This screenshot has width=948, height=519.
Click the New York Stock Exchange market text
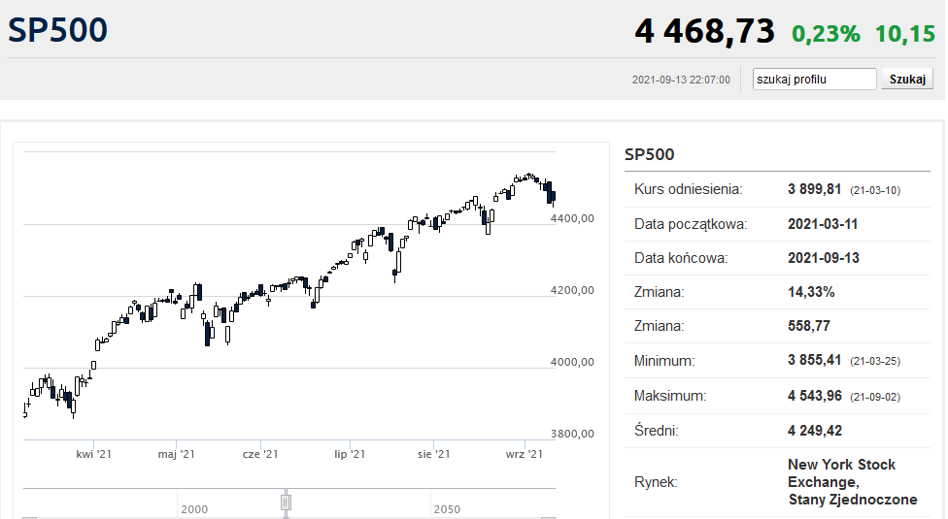[x=841, y=482]
